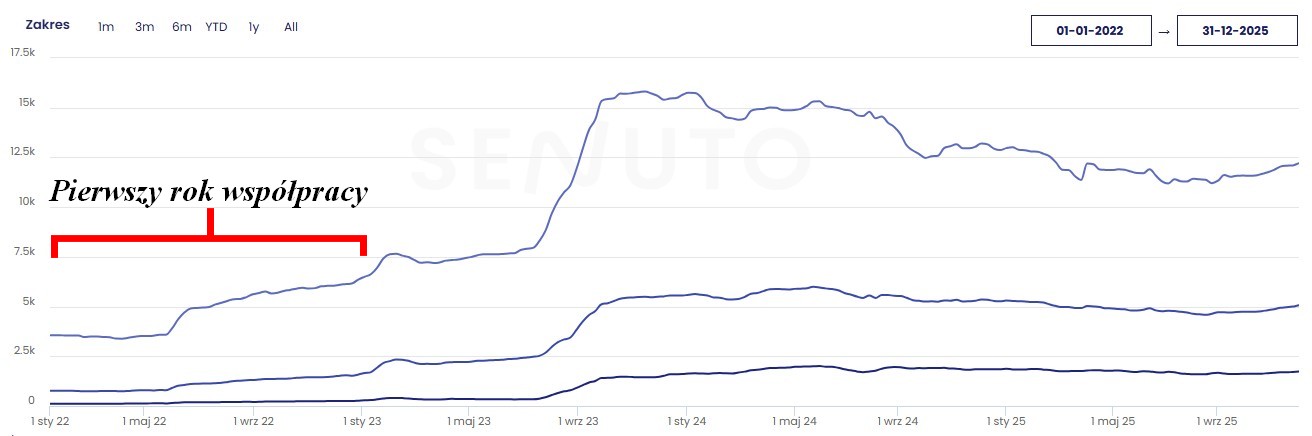Choose the YTD range option

[x=216, y=27]
